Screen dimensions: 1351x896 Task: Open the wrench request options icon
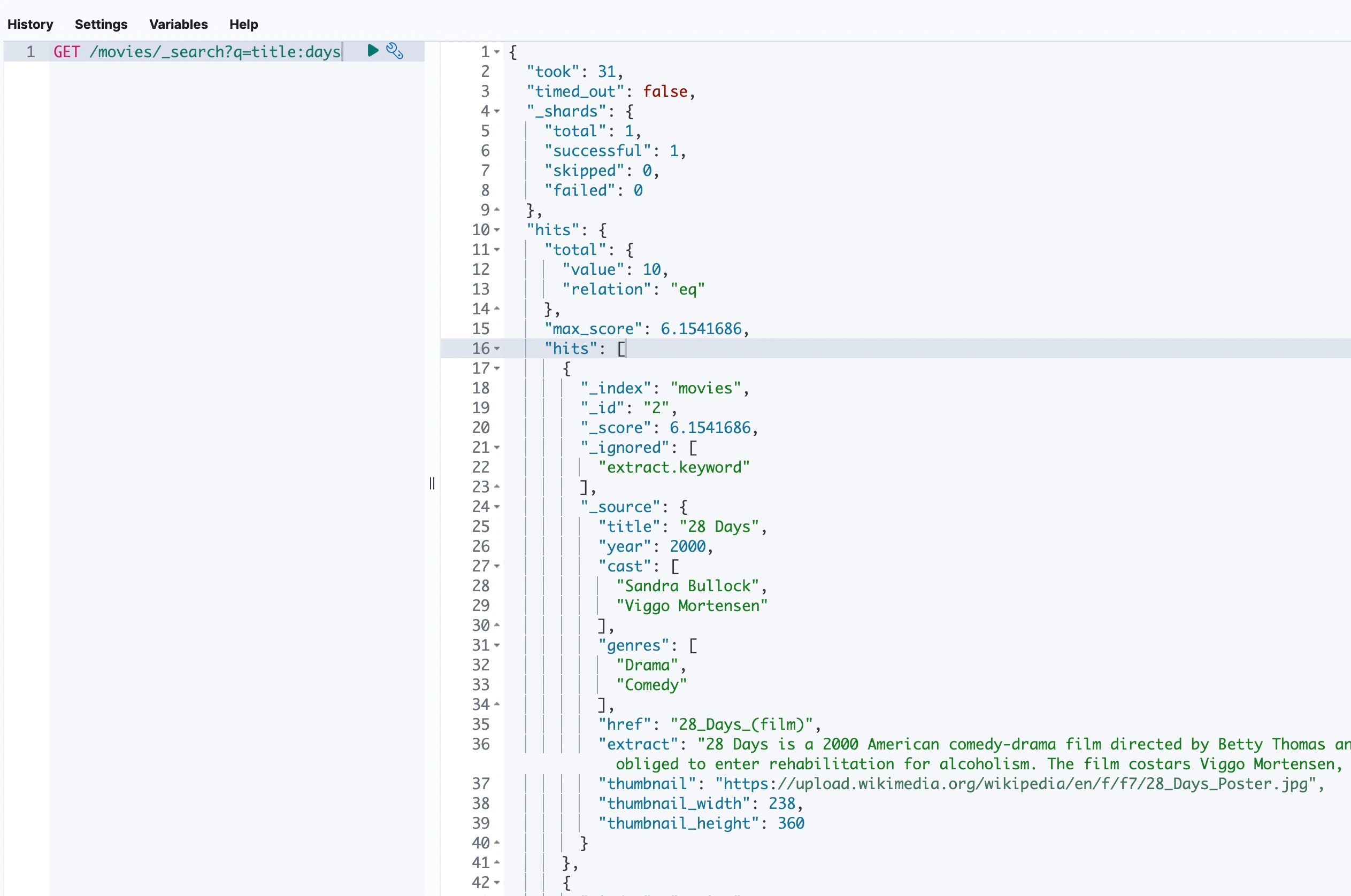click(x=395, y=51)
